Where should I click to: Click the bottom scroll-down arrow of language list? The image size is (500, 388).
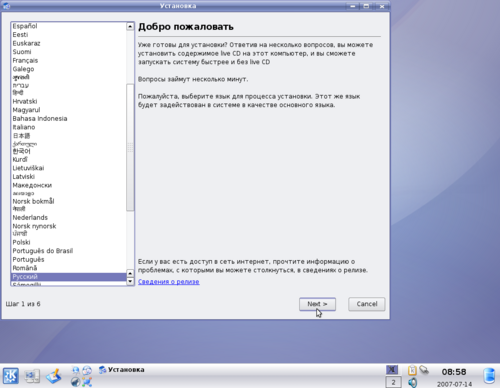pos(130,282)
